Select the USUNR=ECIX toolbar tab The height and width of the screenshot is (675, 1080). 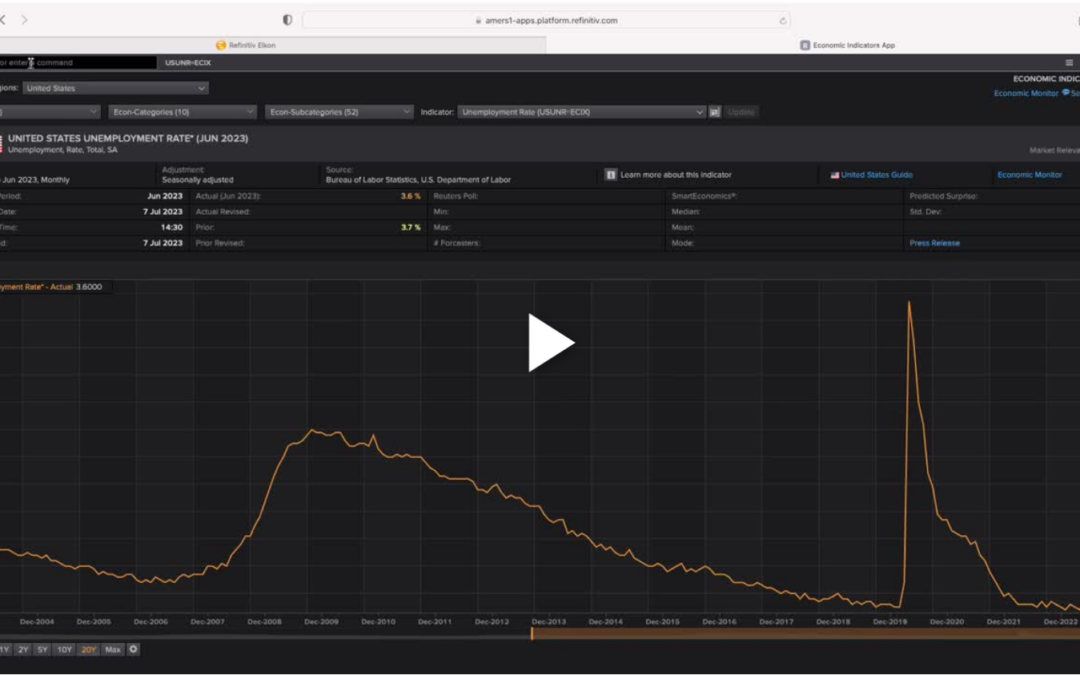click(188, 63)
